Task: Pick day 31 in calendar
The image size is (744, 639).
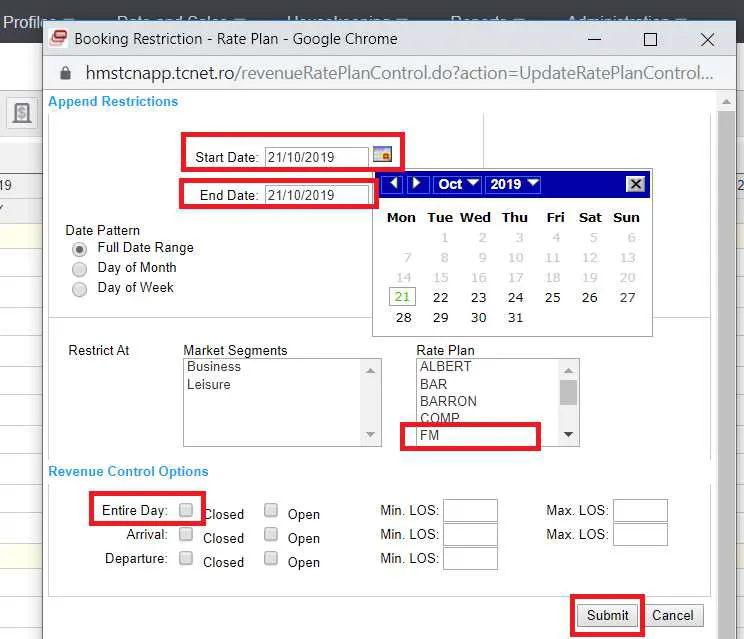Action: 515,317
